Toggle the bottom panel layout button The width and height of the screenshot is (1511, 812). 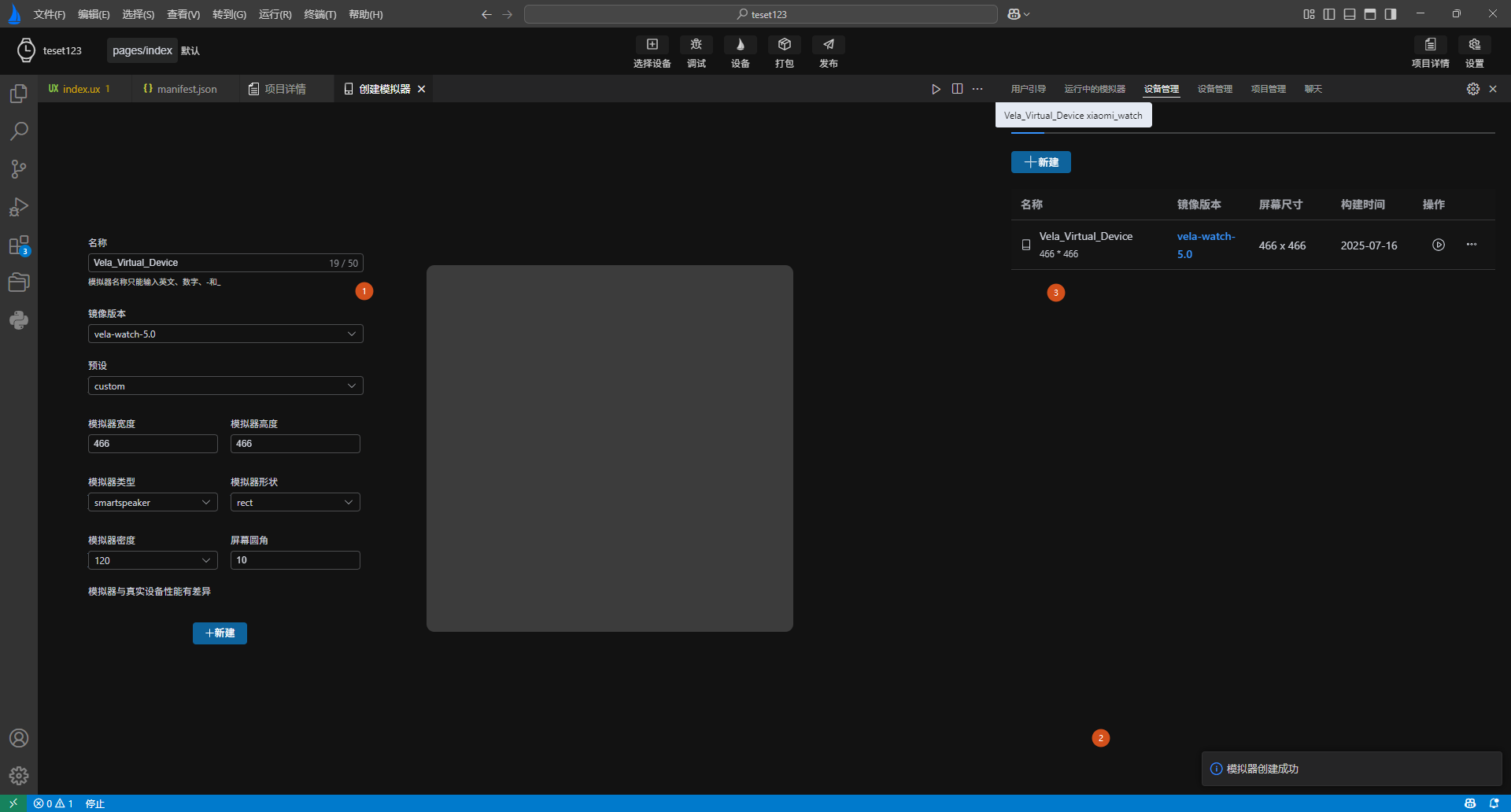click(x=1350, y=14)
